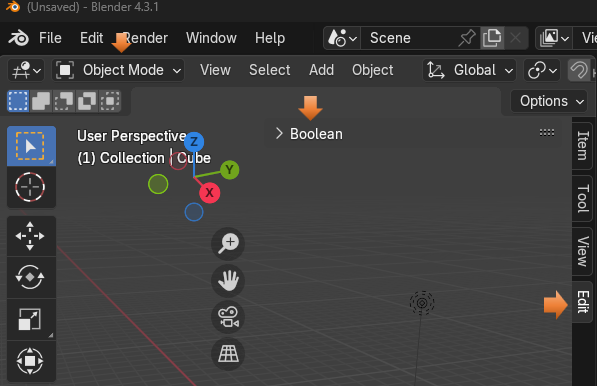Select the Move tool

pos(31,236)
